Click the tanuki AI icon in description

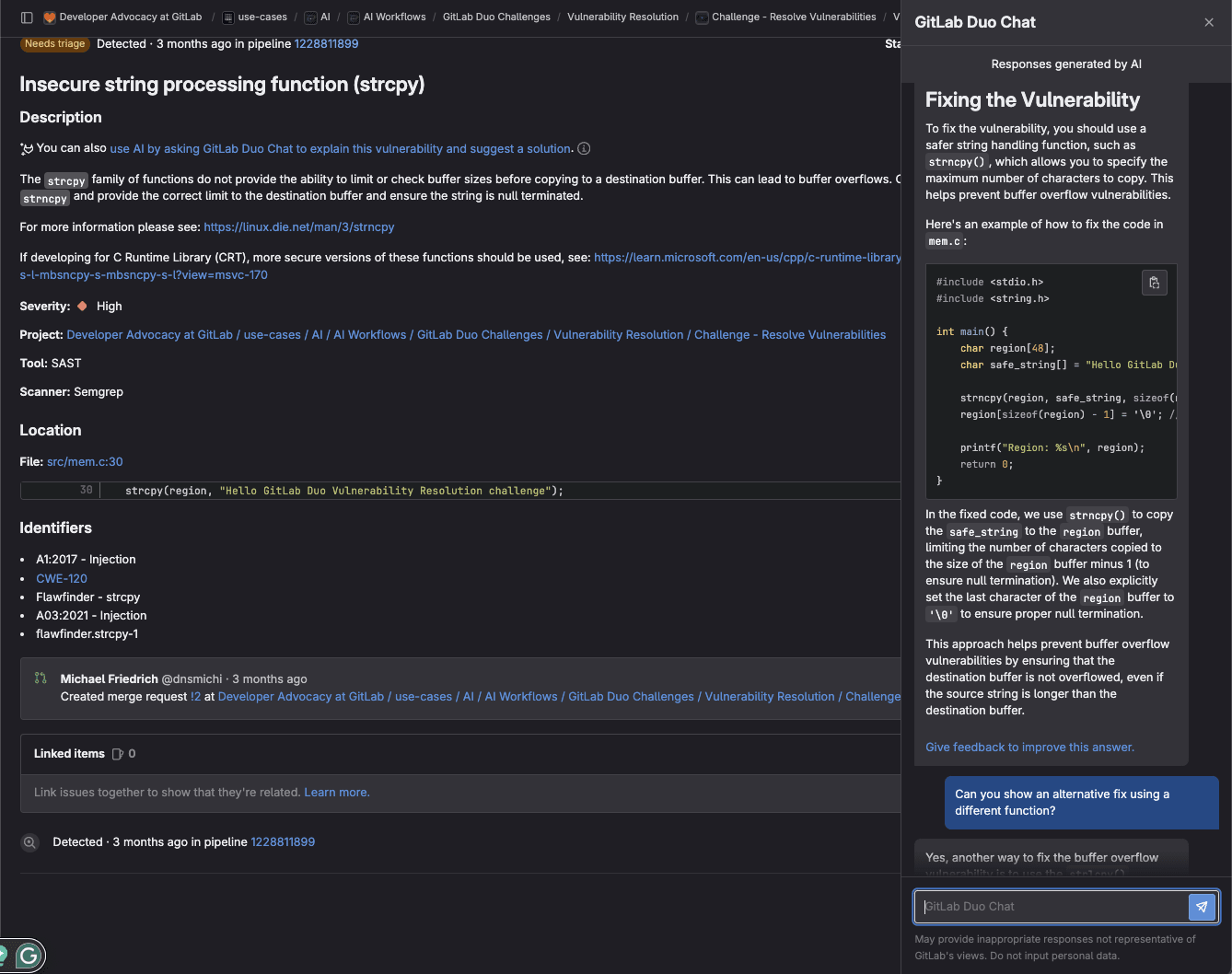click(27, 148)
